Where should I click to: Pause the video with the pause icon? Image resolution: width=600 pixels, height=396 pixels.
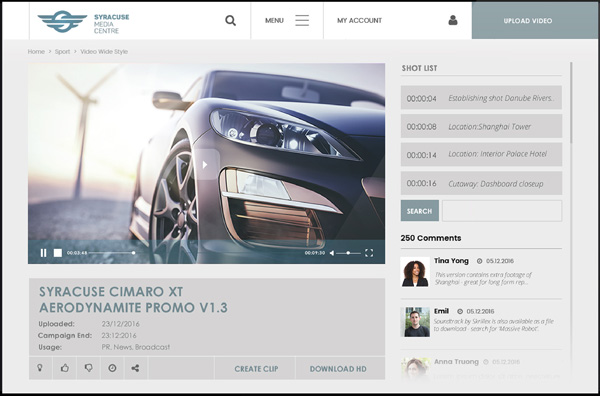point(43,253)
